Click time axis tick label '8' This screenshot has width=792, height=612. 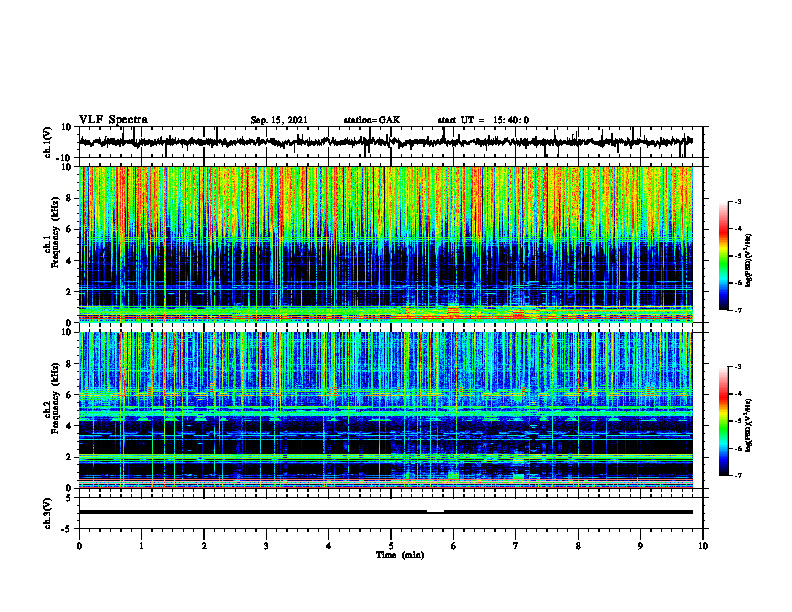pos(578,546)
